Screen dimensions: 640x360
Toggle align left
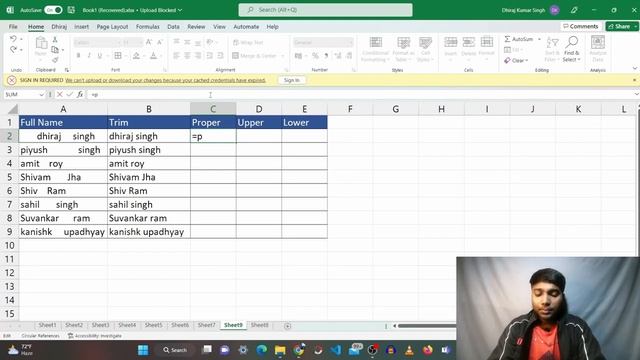click(x=176, y=56)
